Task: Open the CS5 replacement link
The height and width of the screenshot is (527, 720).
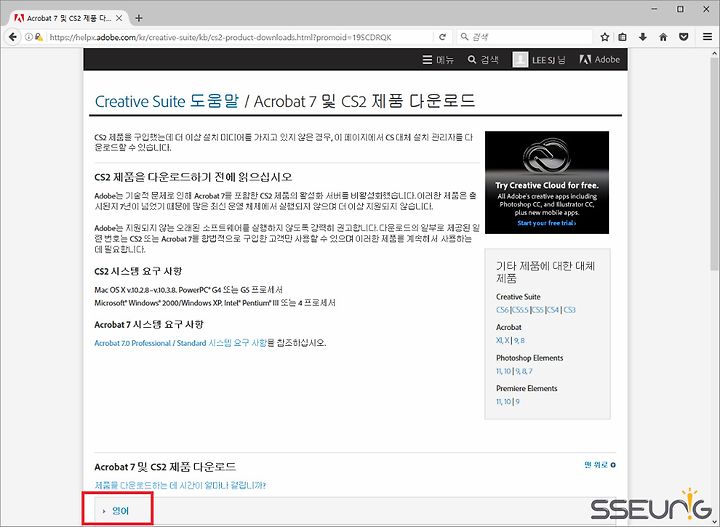Action: click(538, 310)
